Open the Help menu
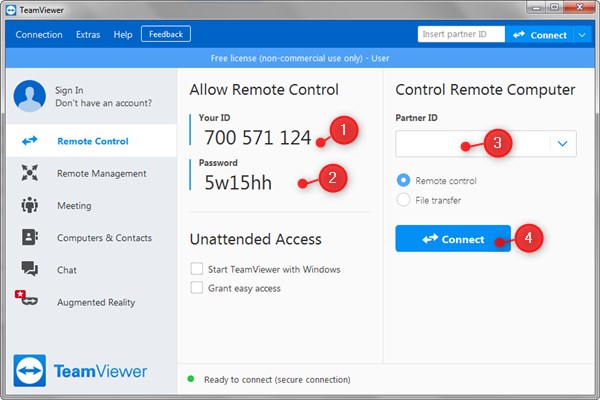The height and width of the screenshot is (400, 600). (x=123, y=34)
